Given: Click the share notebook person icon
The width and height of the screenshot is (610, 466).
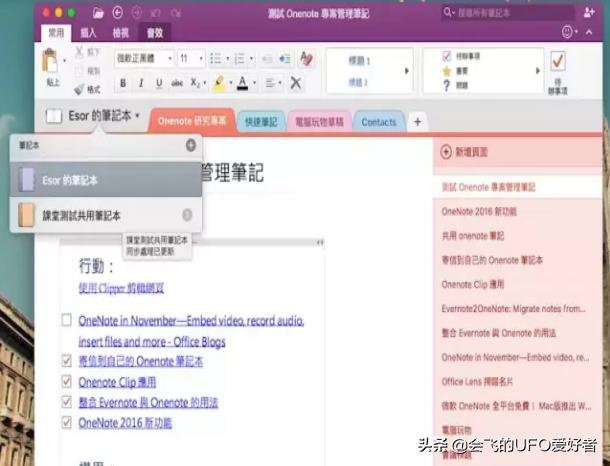Looking at the screenshot, I should point(589,12).
